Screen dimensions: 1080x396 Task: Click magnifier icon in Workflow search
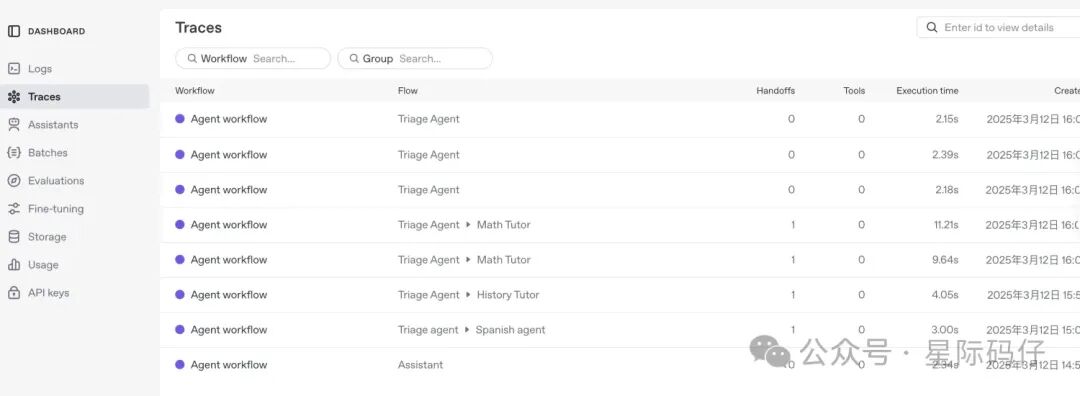(x=192, y=59)
